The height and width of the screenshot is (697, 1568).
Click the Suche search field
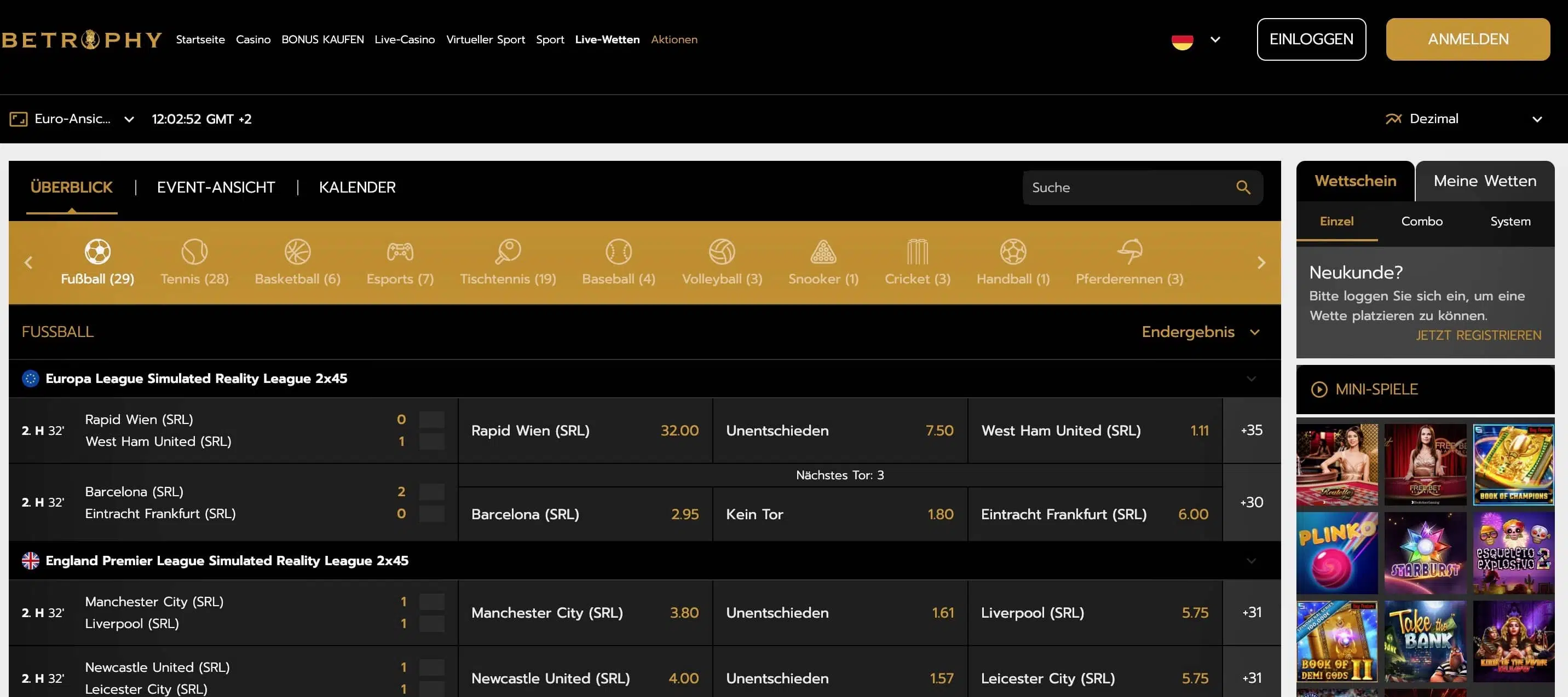[1143, 187]
